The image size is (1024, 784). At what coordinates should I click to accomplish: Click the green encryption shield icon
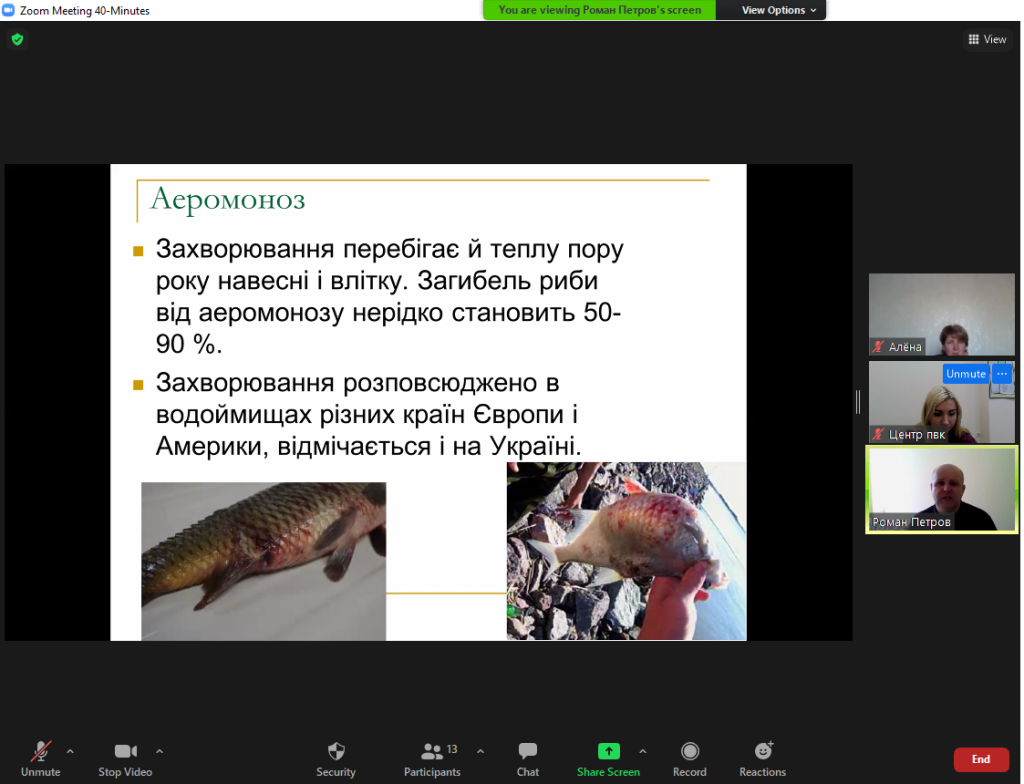[x=17, y=40]
